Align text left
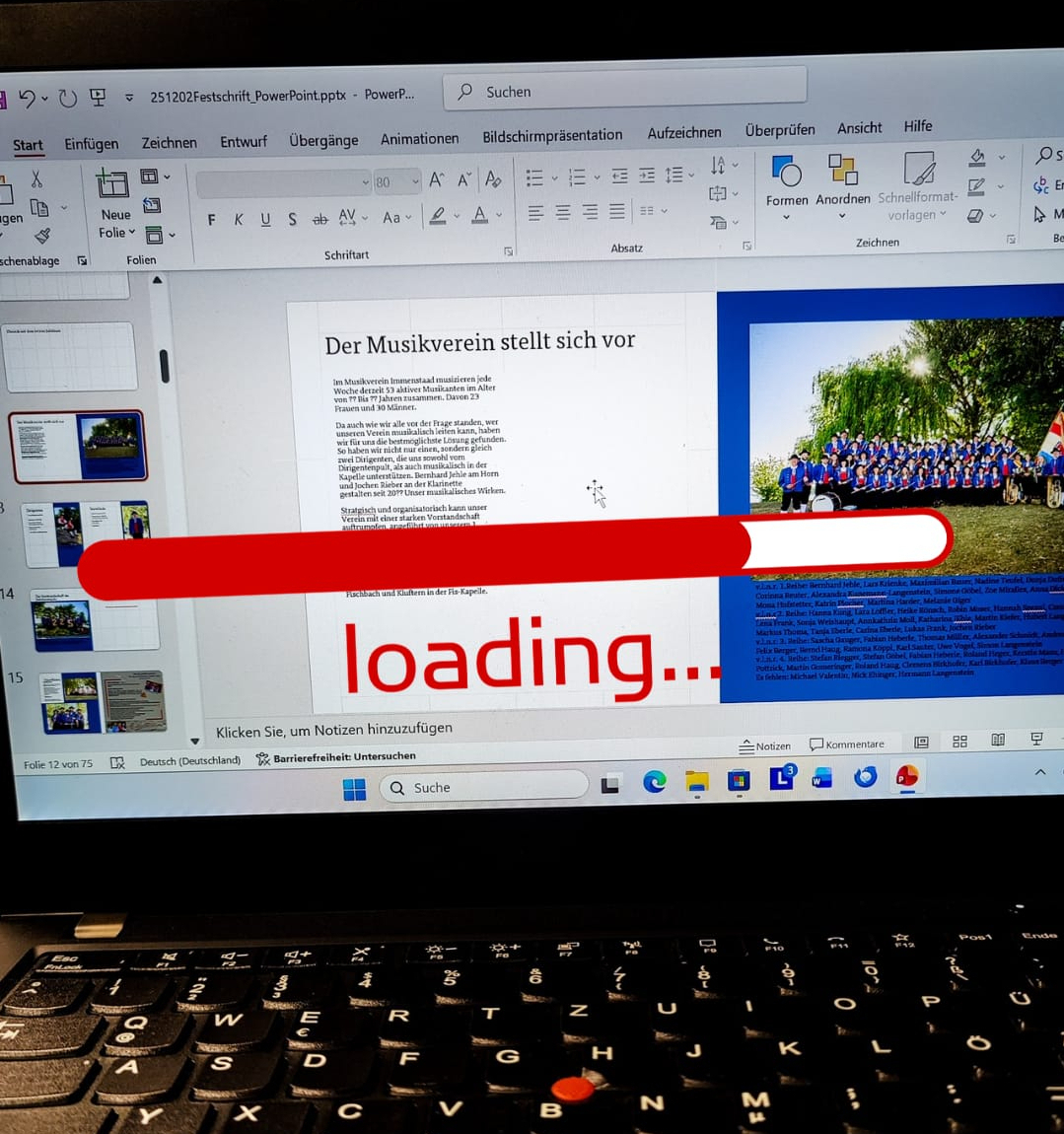This screenshot has height=1134, width=1064. pyautogui.click(x=536, y=213)
